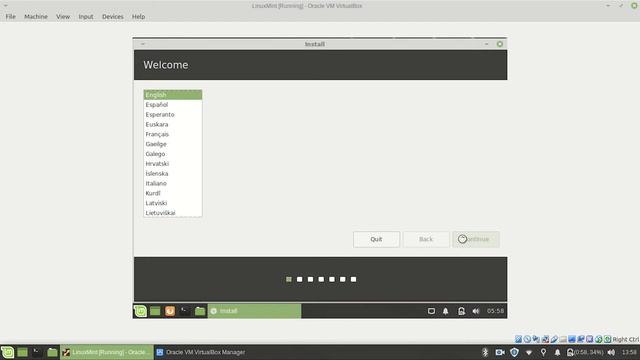Pick Français as the install language
640x360 pixels.
(173, 134)
